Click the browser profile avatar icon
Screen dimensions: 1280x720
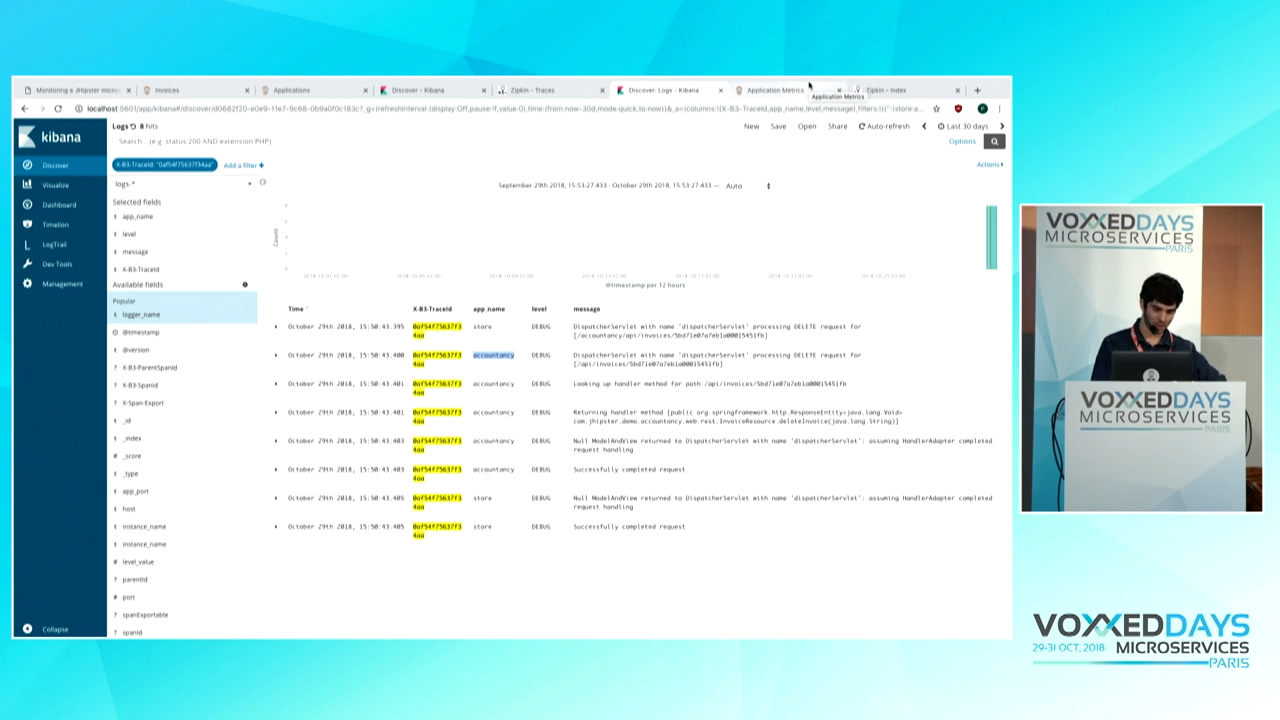click(x=982, y=108)
